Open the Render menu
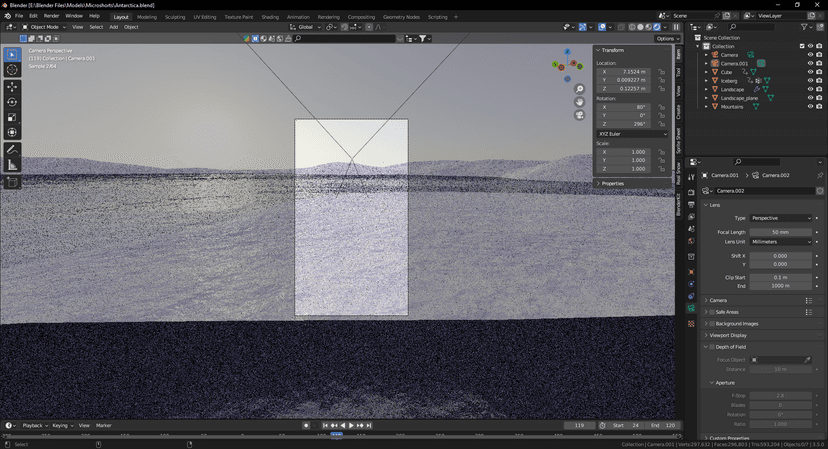828x449 pixels. point(51,17)
